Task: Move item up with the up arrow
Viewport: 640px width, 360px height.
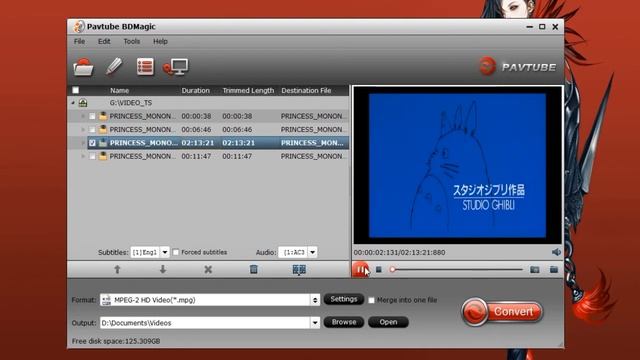Action: click(117, 269)
